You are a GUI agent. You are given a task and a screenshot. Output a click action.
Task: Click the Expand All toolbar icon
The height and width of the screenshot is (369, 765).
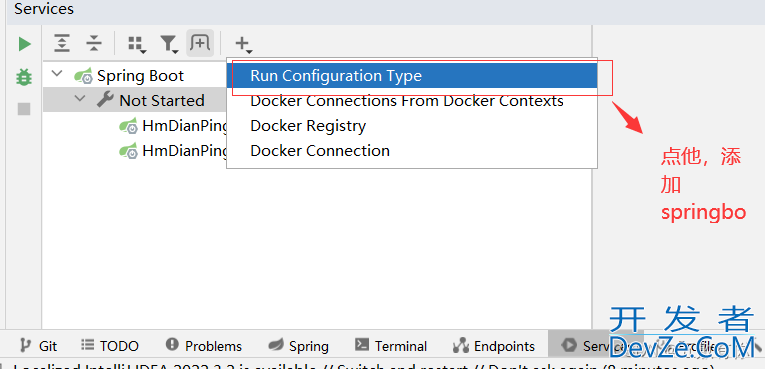pyautogui.click(x=62, y=43)
